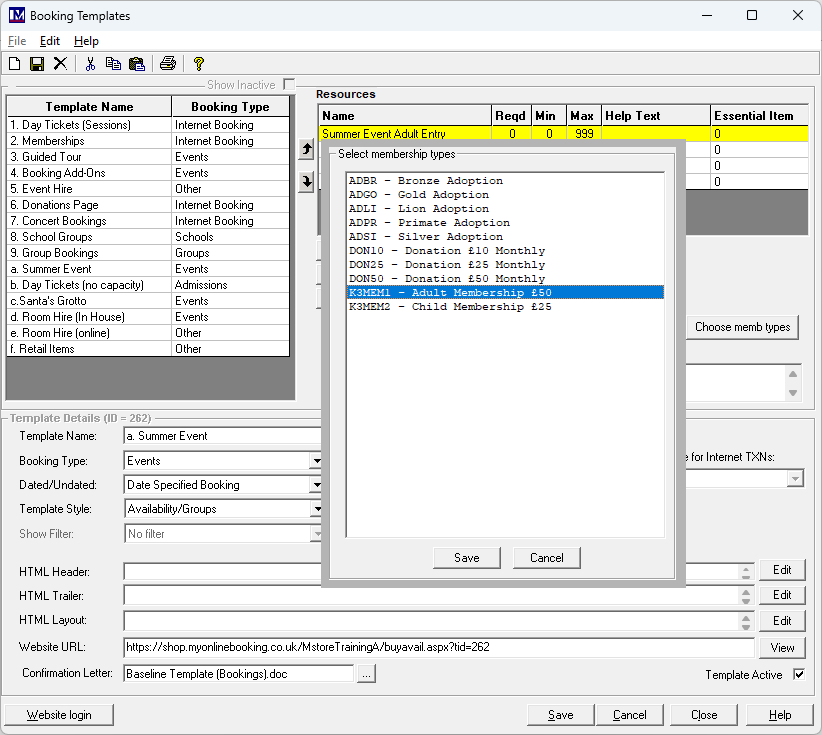Click the Delete X toolbar icon
The width and height of the screenshot is (822, 735).
click(60, 64)
